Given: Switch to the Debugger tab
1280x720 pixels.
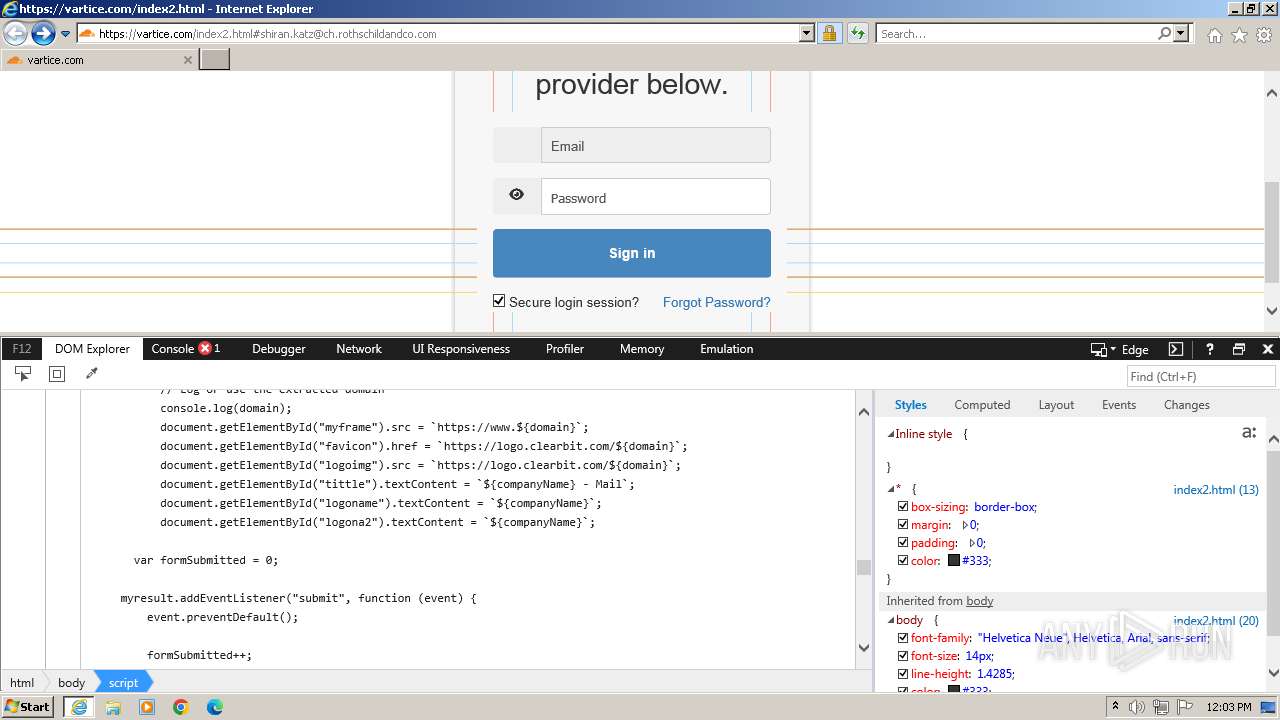Looking at the screenshot, I should tap(279, 349).
